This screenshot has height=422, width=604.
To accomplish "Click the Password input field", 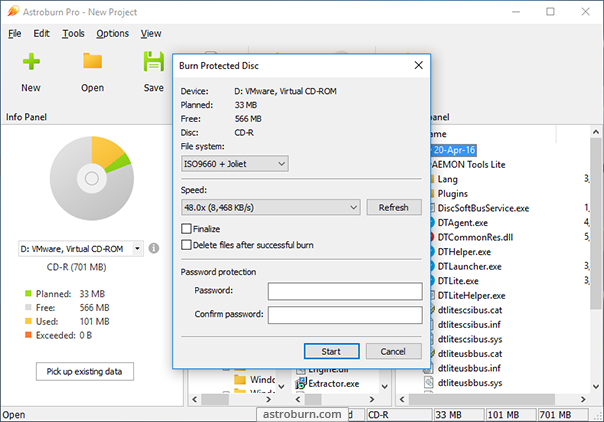I will 345,291.
